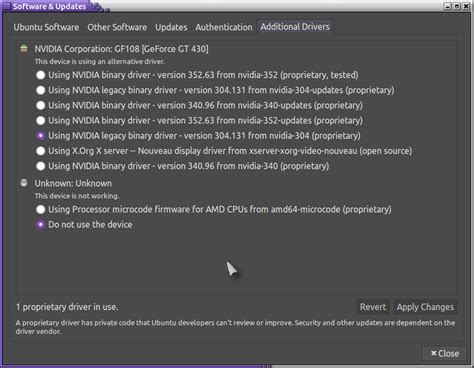
Task: Select nvidia-340 version 340.96 driver radio
Action: click(41, 166)
